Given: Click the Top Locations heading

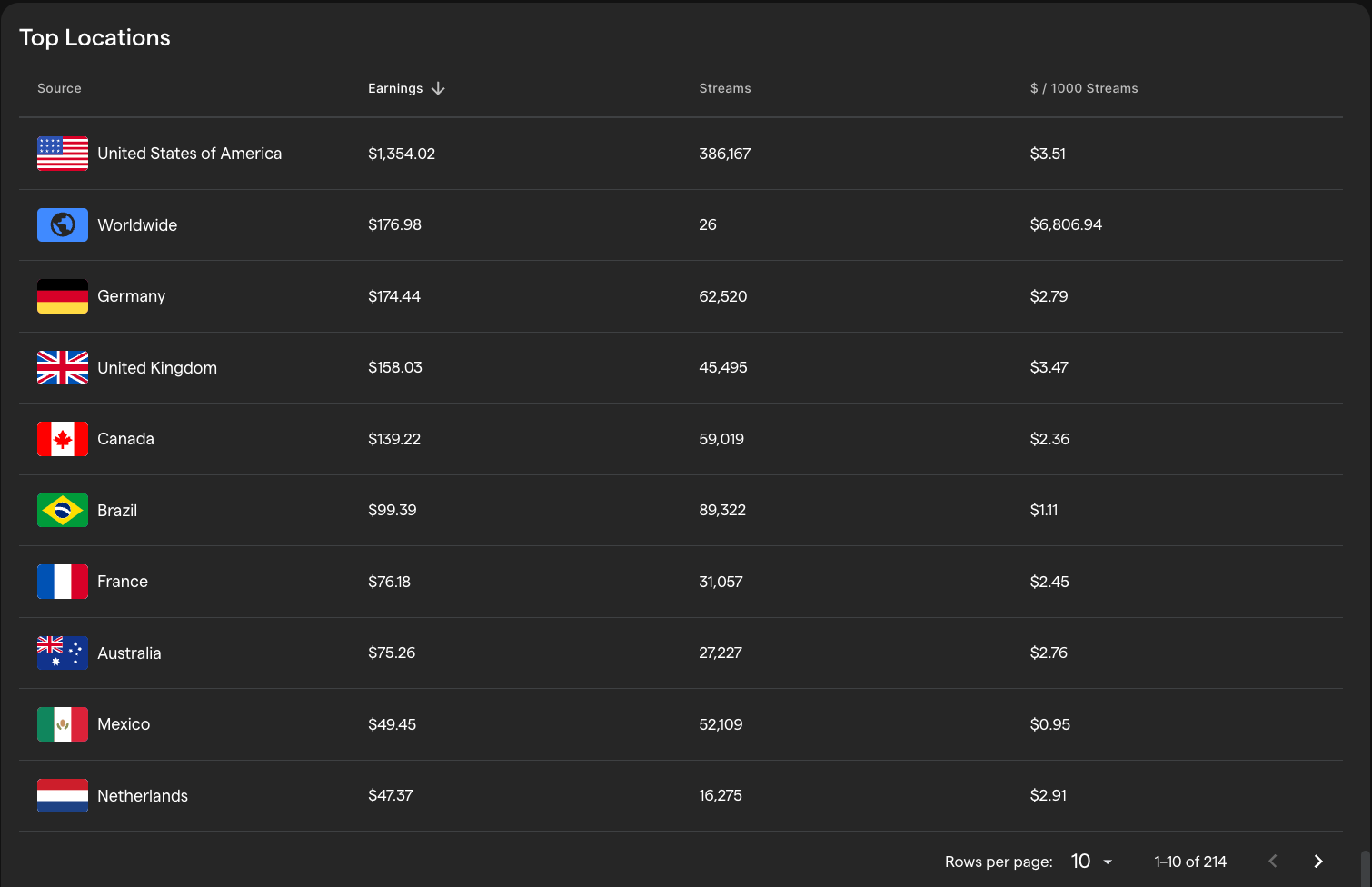Looking at the screenshot, I should (94, 37).
